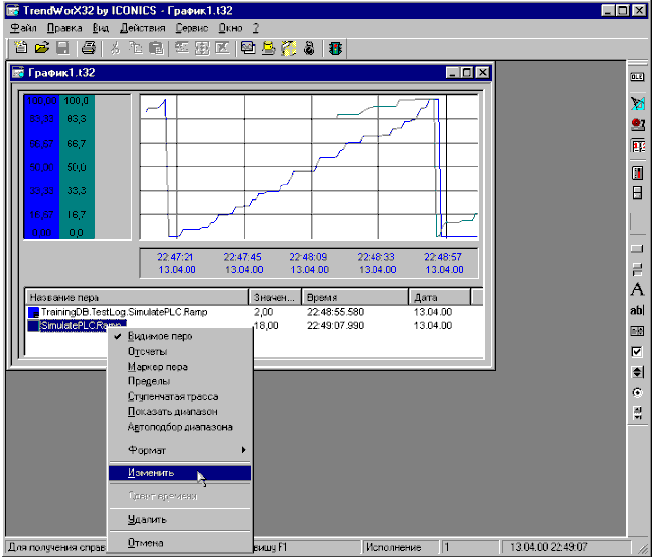This screenshot has width=655, height=559.
Task: Click the Open folder toolbar icon
Action: click(x=41, y=48)
